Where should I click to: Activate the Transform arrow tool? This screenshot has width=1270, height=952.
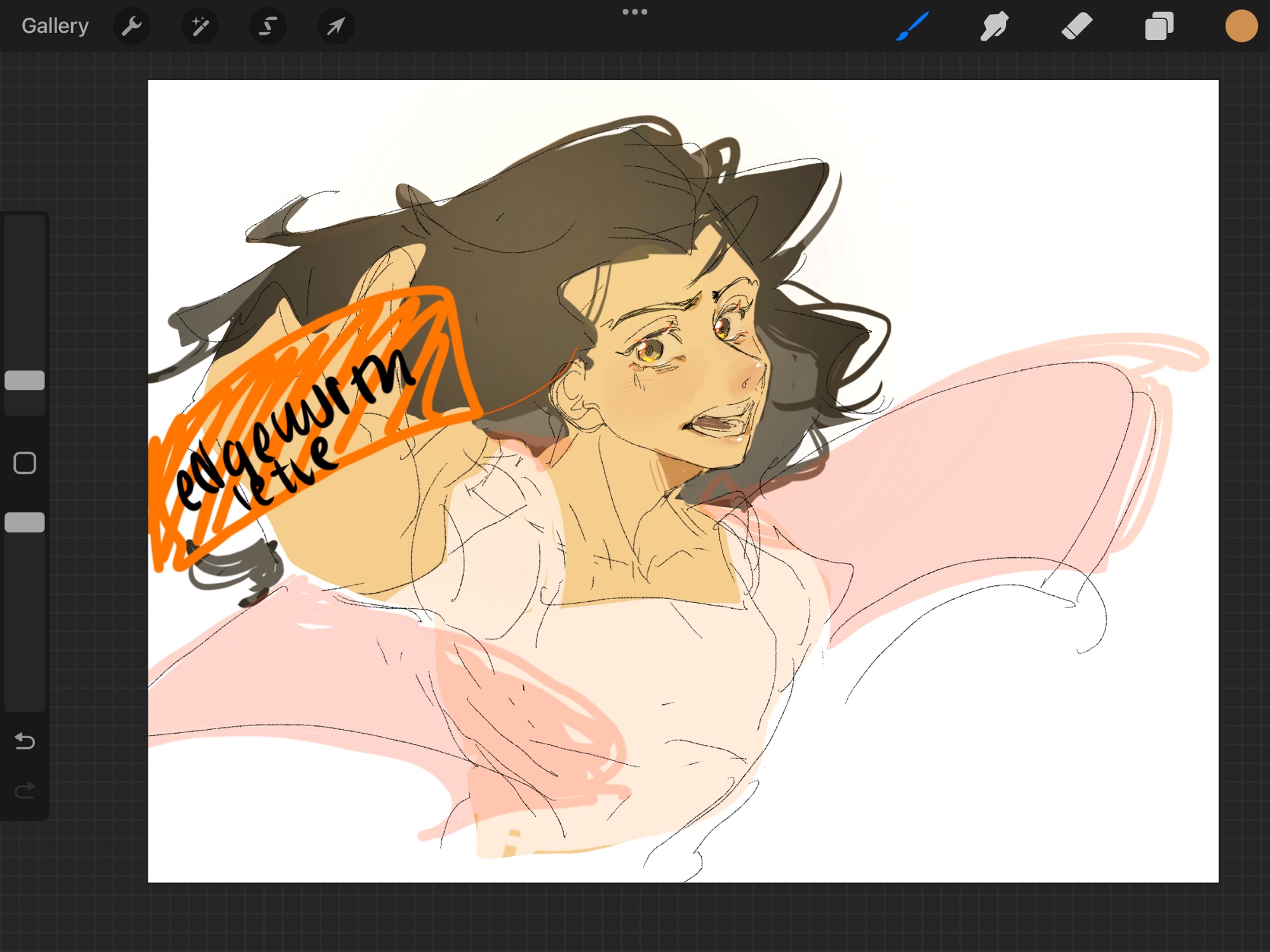(x=335, y=26)
